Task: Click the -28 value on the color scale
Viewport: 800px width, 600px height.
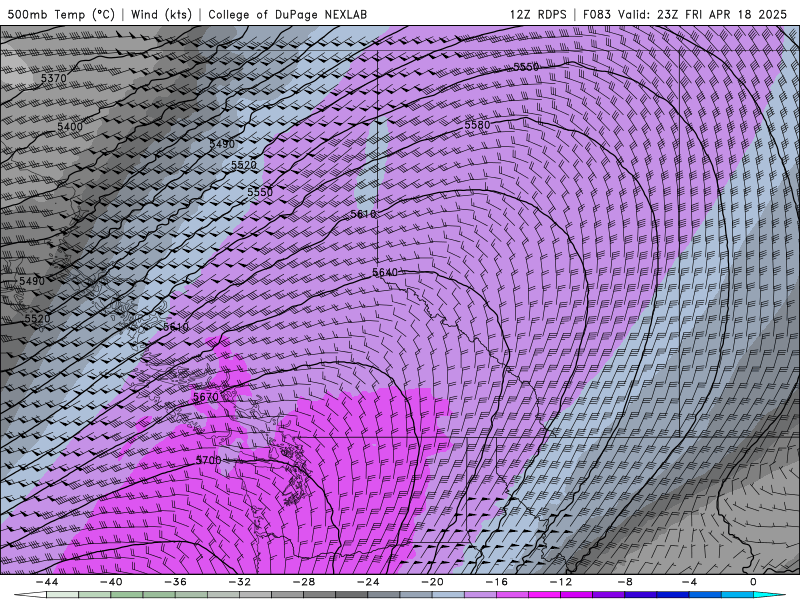Action: 304,582
